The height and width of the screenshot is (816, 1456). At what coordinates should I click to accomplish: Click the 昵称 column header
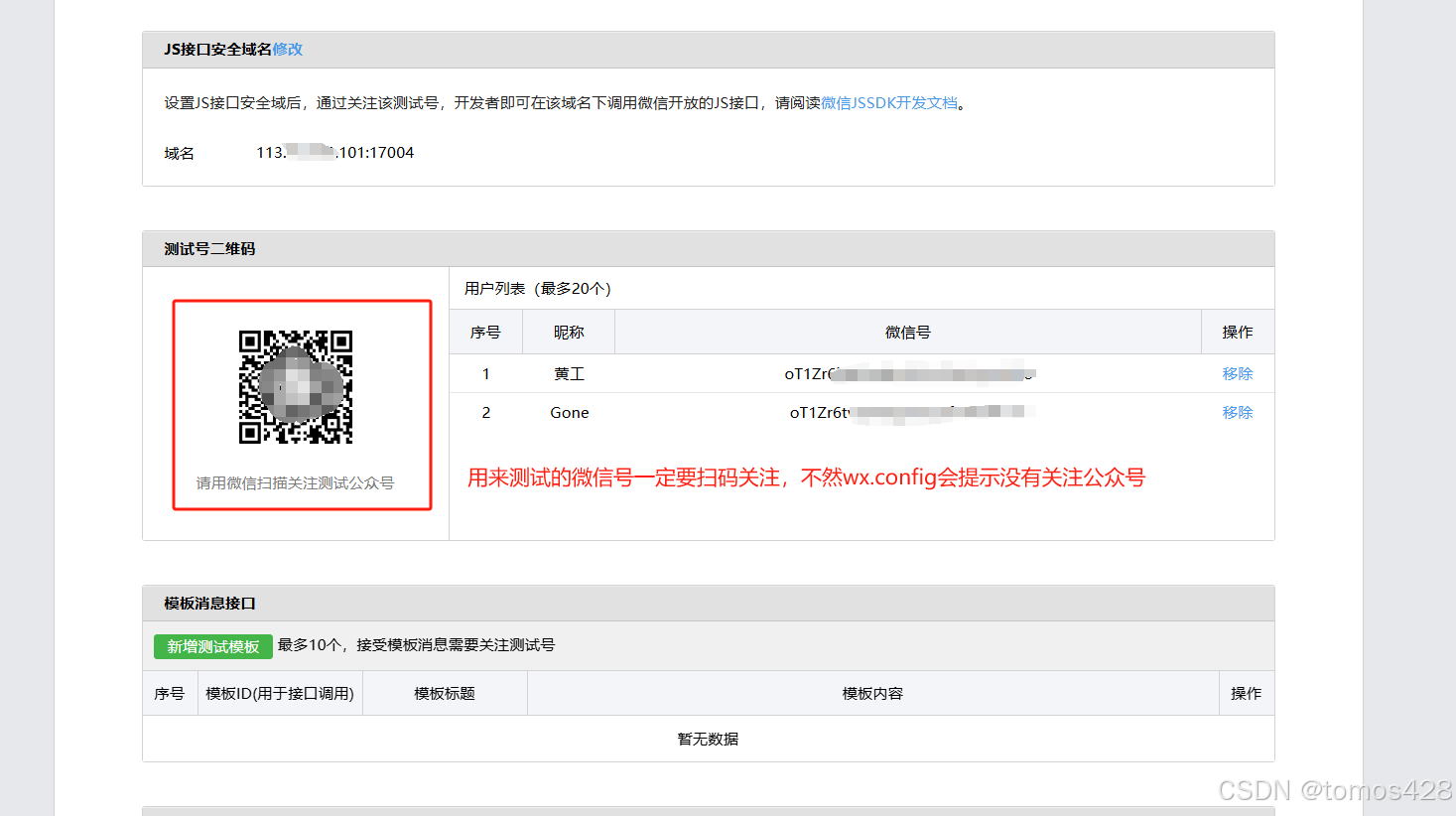pos(569,333)
